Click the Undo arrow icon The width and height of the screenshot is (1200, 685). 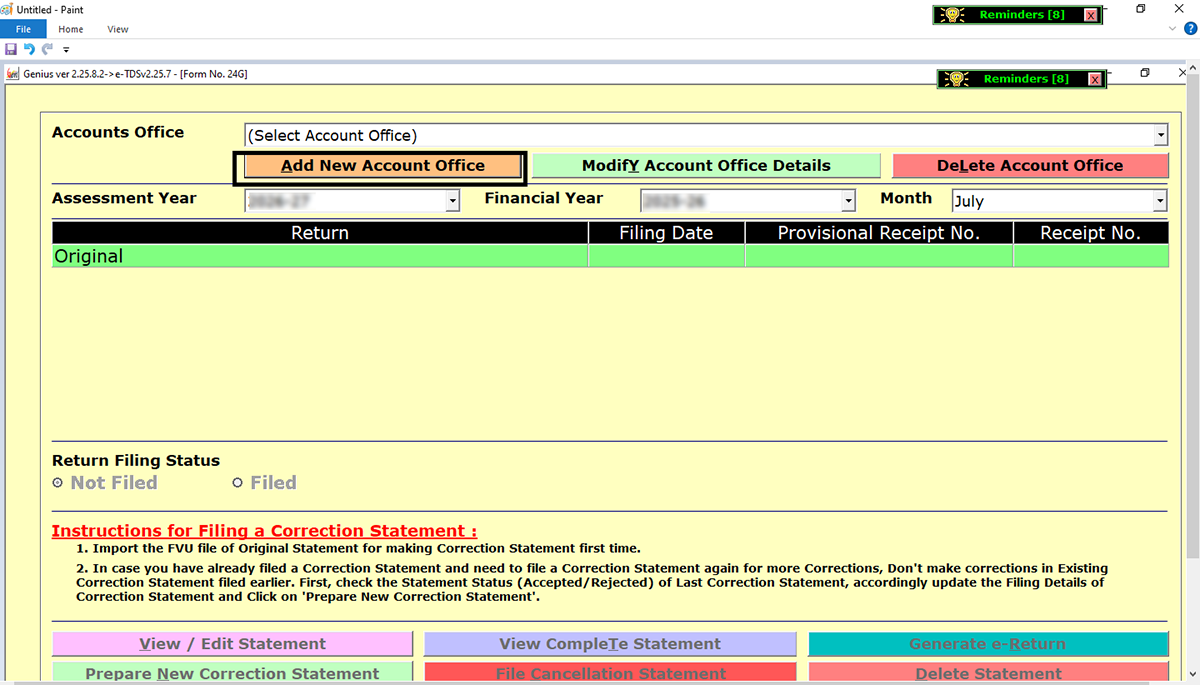(29, 49)
